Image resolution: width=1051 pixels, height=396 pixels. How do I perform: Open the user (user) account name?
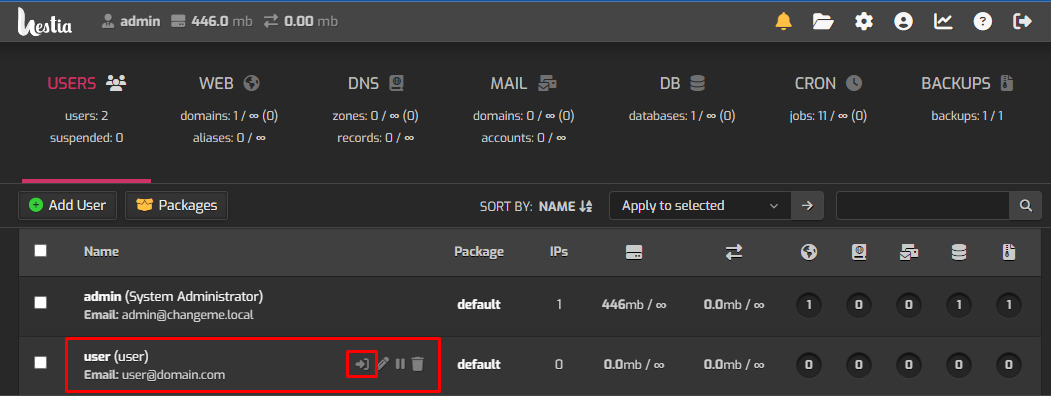tap(116, 356)
